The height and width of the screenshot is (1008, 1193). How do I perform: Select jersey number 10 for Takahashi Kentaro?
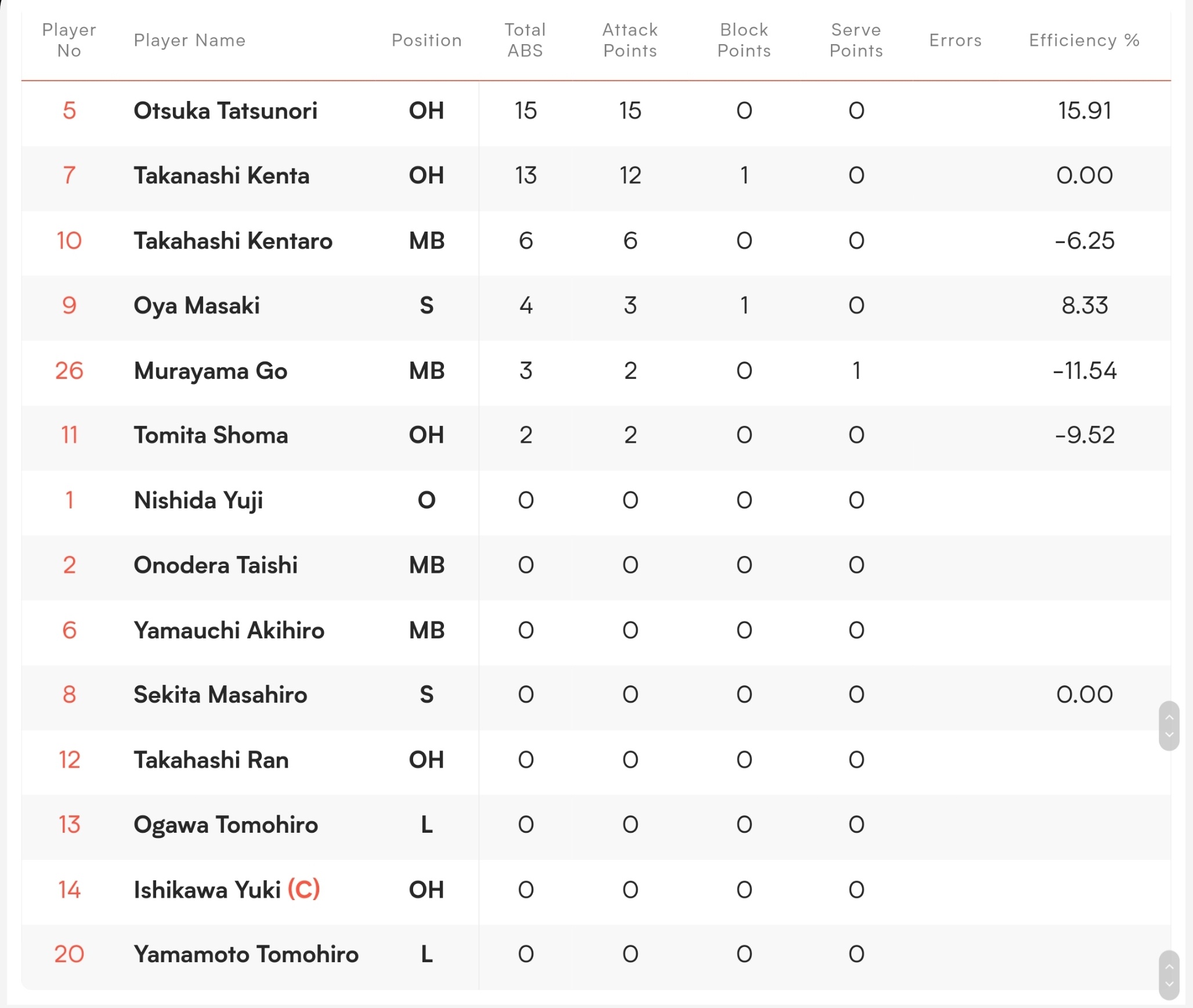click(69, 240)
